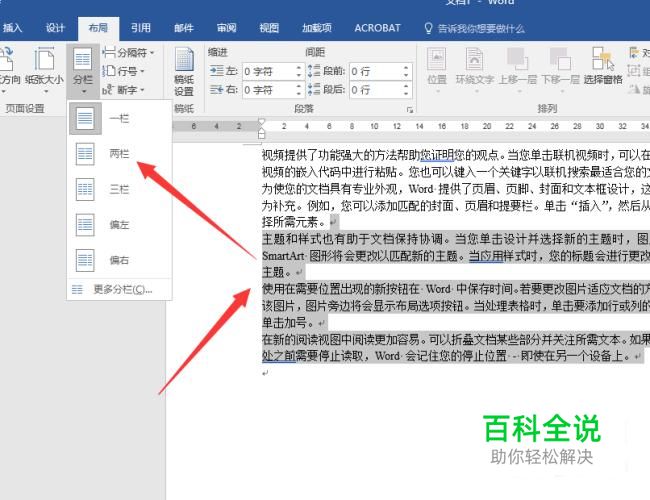
Task: Switch to the Review (审阅) tab
Action: coord(226,28)
